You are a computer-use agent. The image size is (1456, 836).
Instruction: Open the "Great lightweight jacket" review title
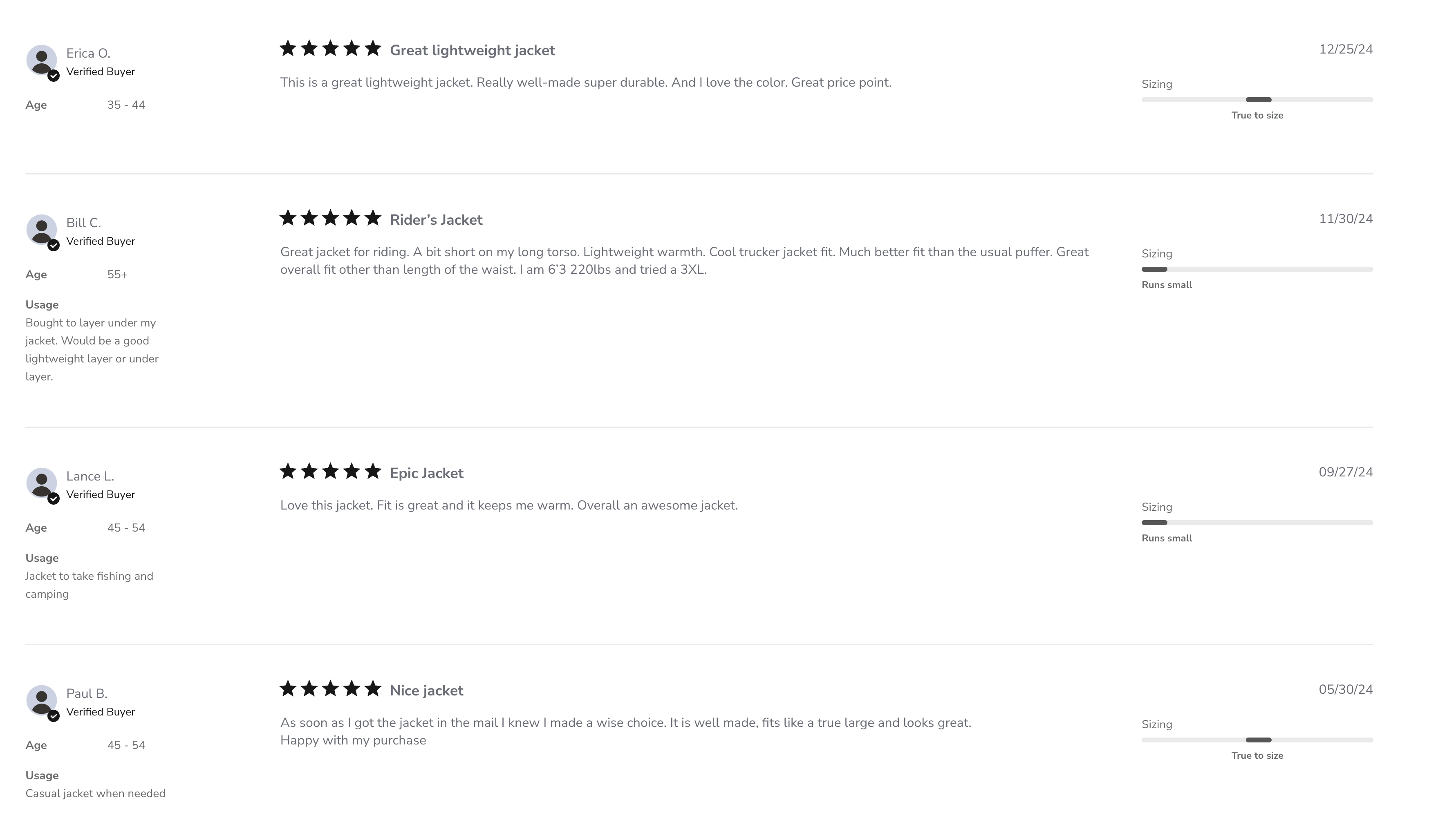(x=472, y=51)
